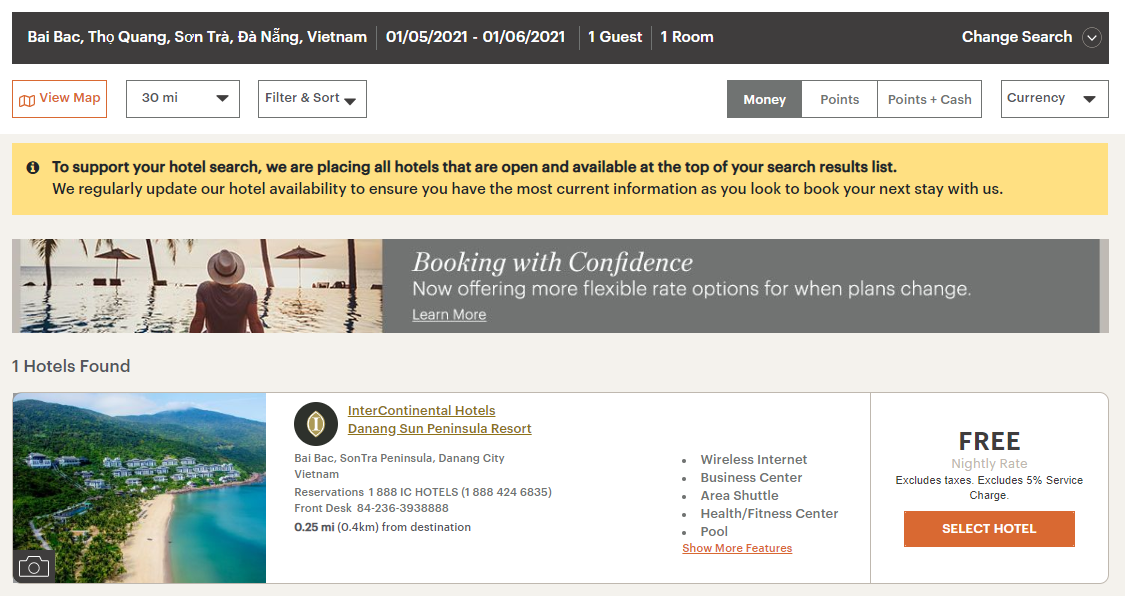1125x596 pixels.
Task: Click the 1 Hotels Found heading
Action: (71, 366)
